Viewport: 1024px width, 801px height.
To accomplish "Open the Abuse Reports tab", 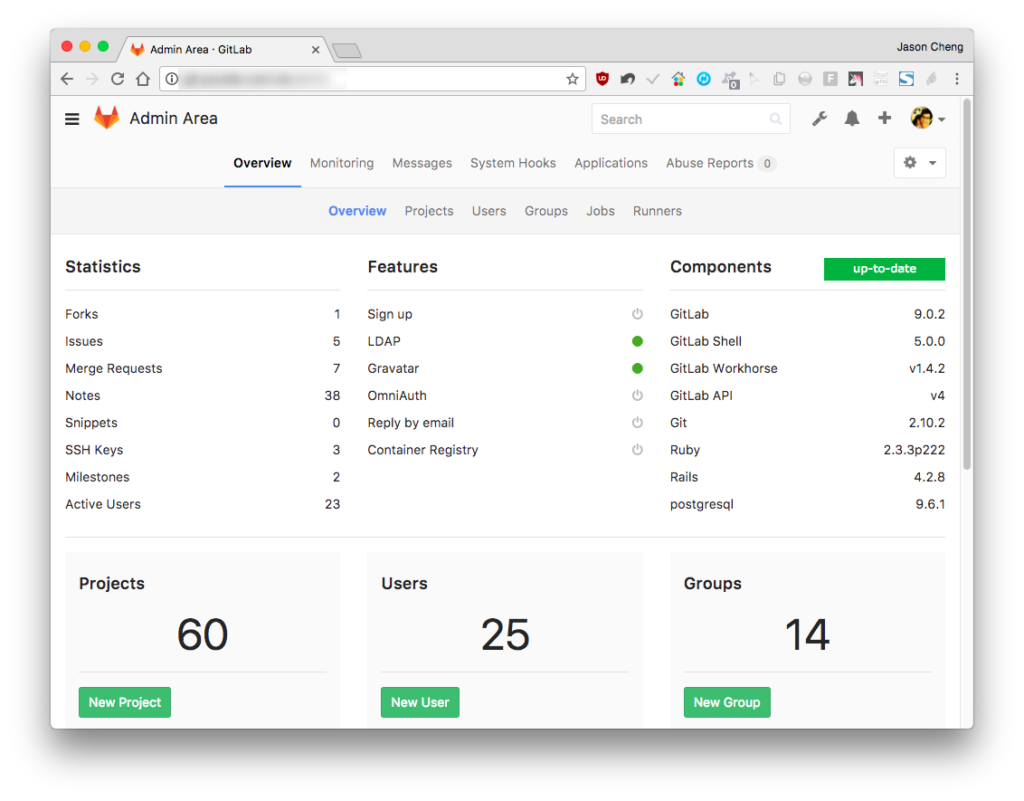I will (720, 163).
